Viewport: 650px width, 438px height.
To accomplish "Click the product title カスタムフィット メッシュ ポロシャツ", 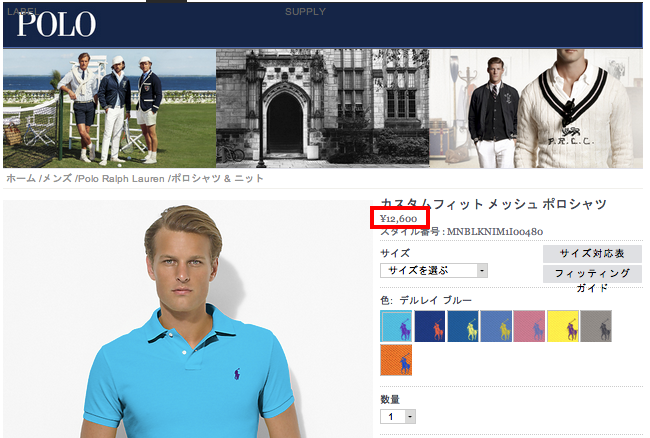I will point(493,203).
